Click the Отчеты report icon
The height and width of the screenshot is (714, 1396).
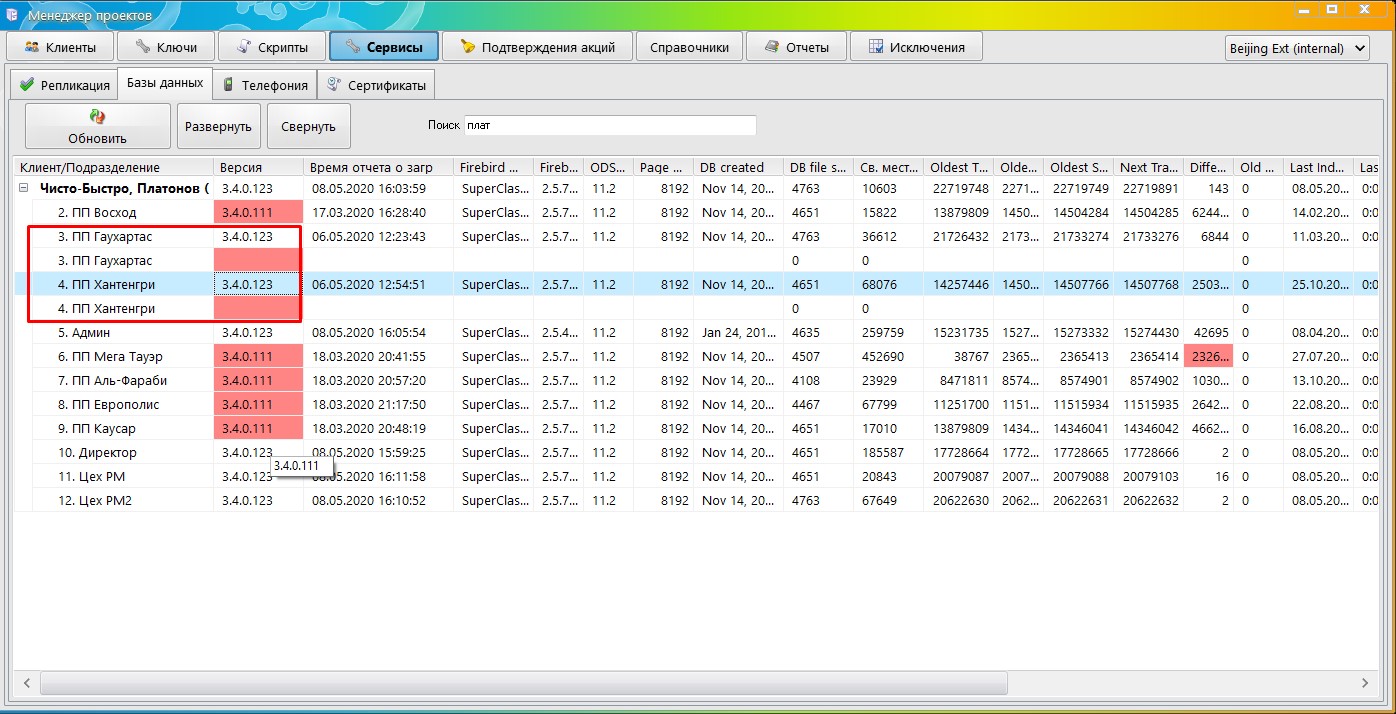click(771, 47)
